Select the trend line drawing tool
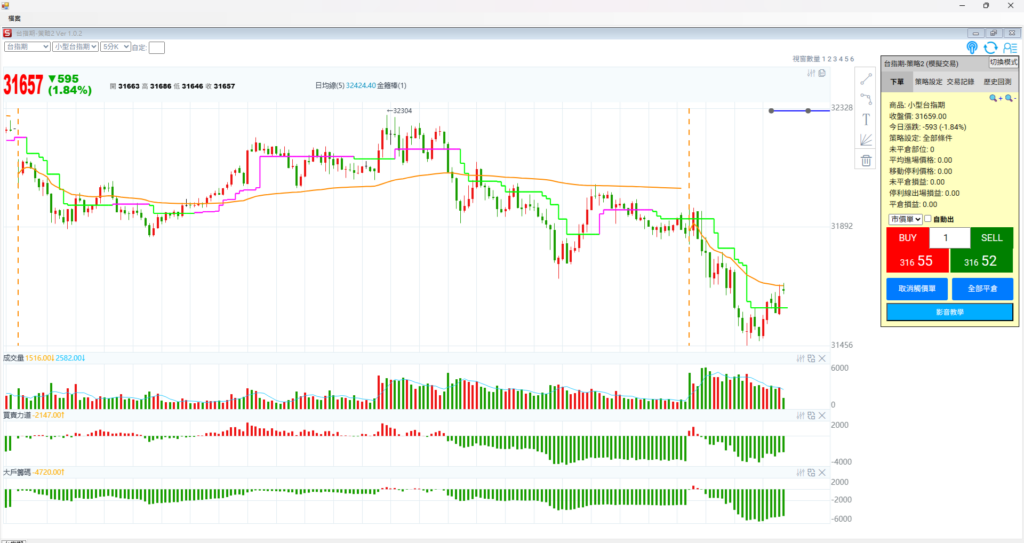The image size is (1024, 543). pos(866,78)
